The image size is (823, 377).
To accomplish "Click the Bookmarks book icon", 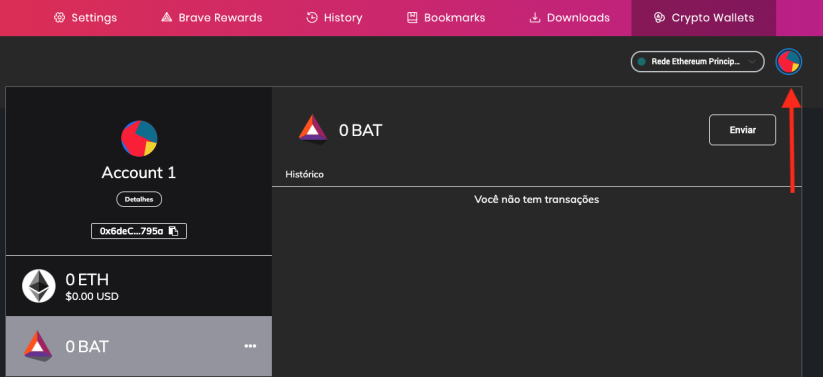I will (412, 18).
